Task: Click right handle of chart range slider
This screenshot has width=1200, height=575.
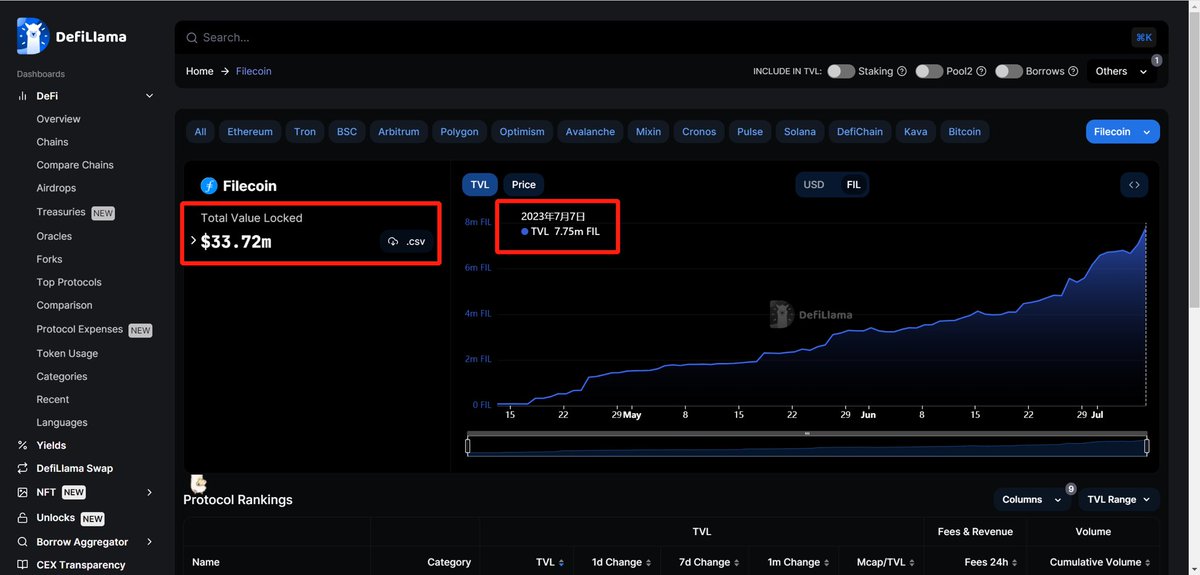Action: click(1147, 446)
